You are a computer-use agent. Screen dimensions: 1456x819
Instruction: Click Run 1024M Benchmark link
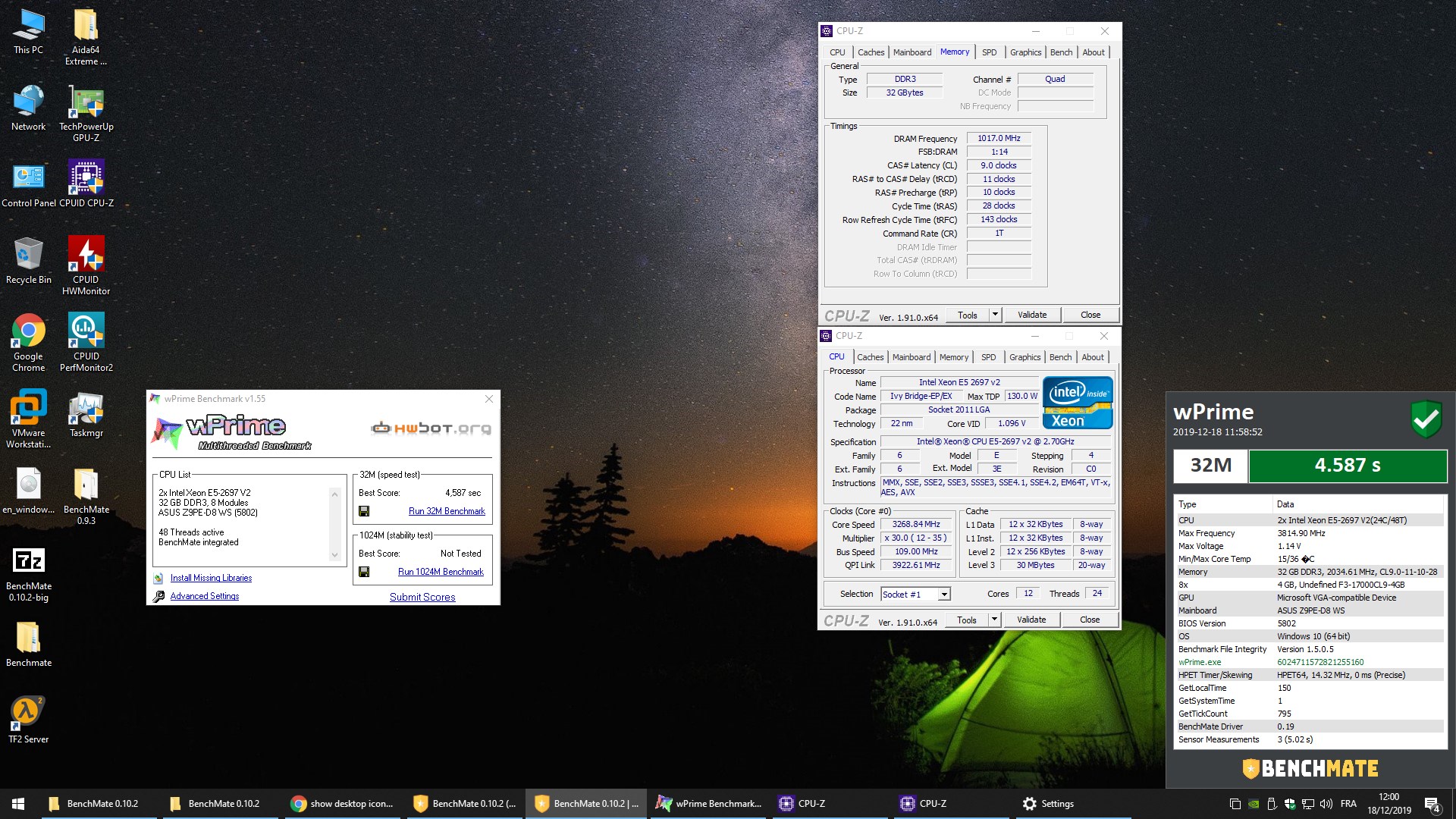(441, 572)
